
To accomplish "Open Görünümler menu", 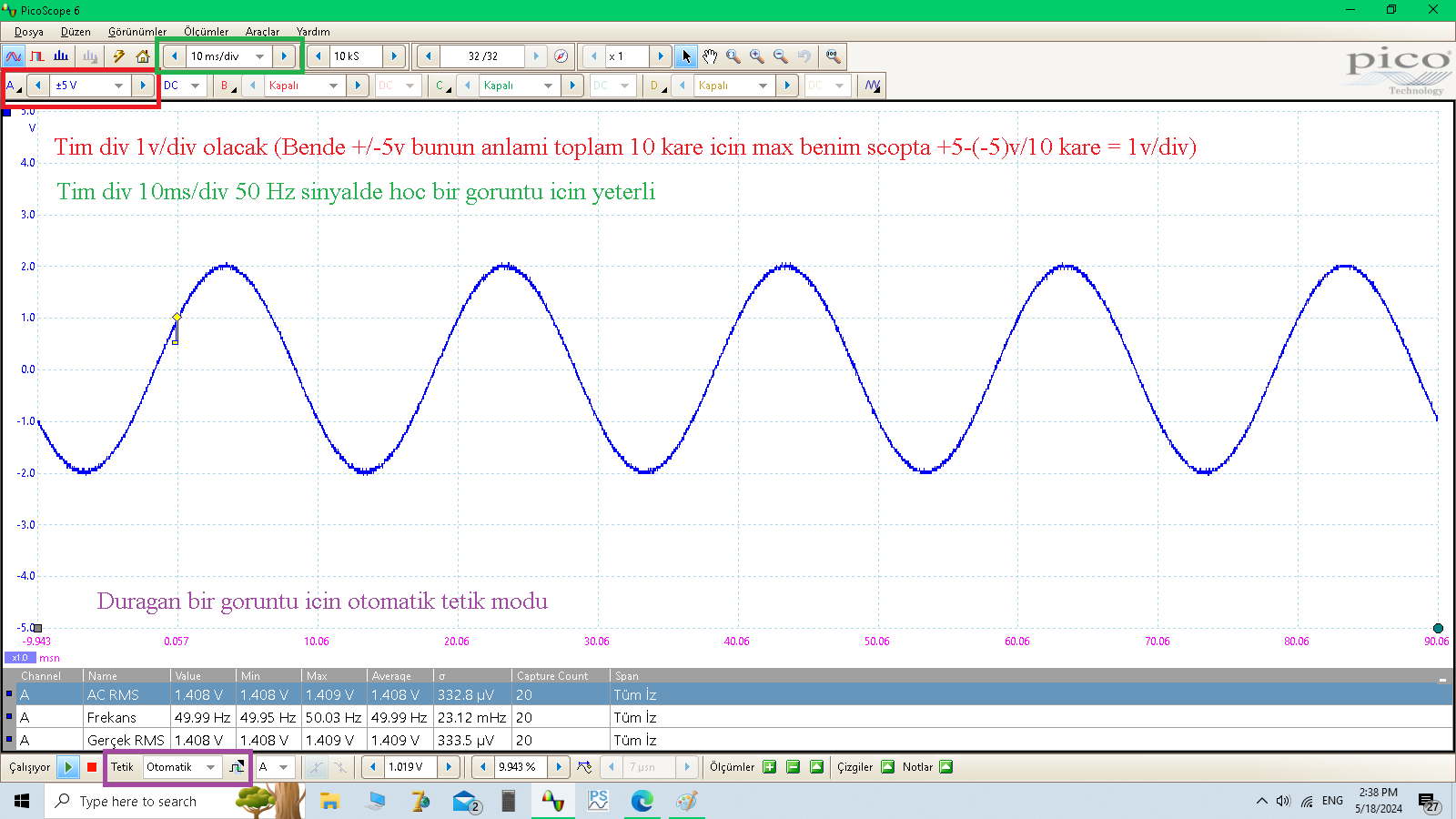I will point(137,32).
